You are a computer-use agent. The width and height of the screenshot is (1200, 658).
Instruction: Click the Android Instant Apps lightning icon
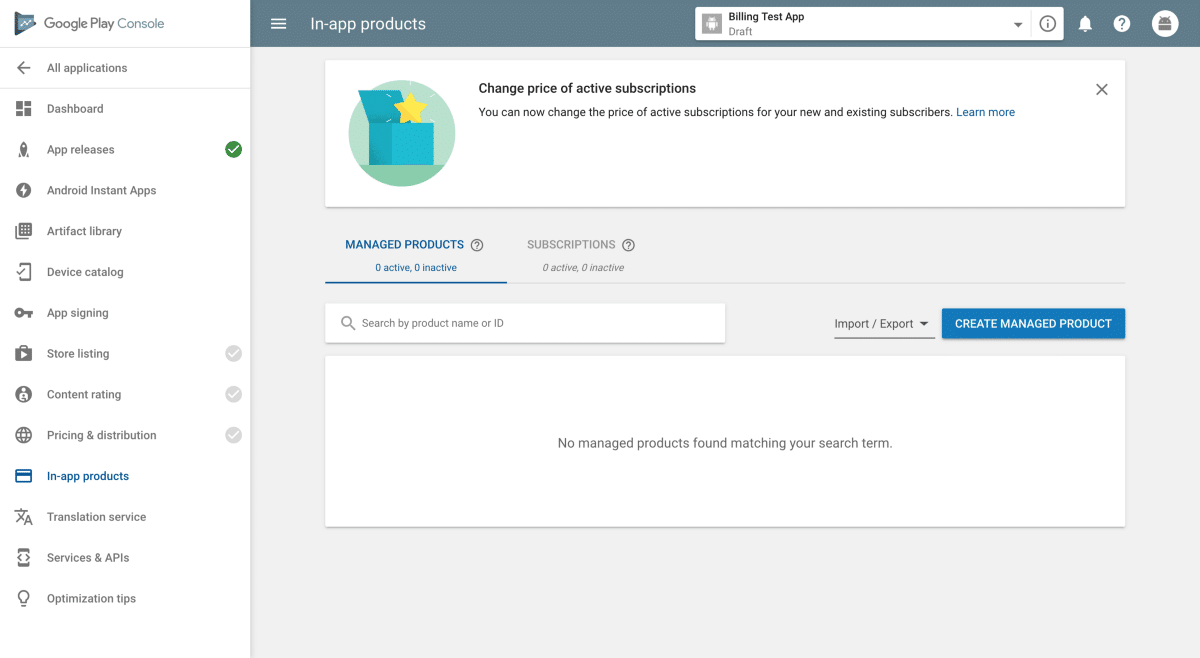(x=24, y=190)
